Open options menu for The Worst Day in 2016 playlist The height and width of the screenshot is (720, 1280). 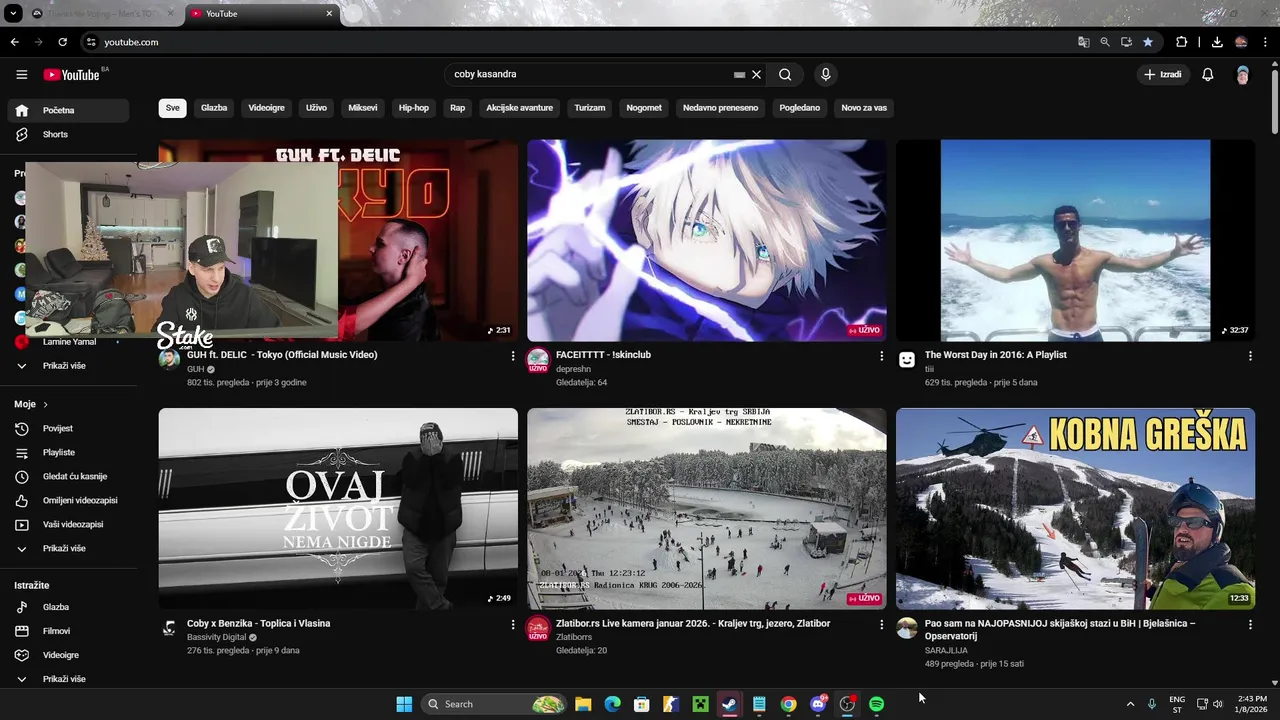pos(1250,356)
